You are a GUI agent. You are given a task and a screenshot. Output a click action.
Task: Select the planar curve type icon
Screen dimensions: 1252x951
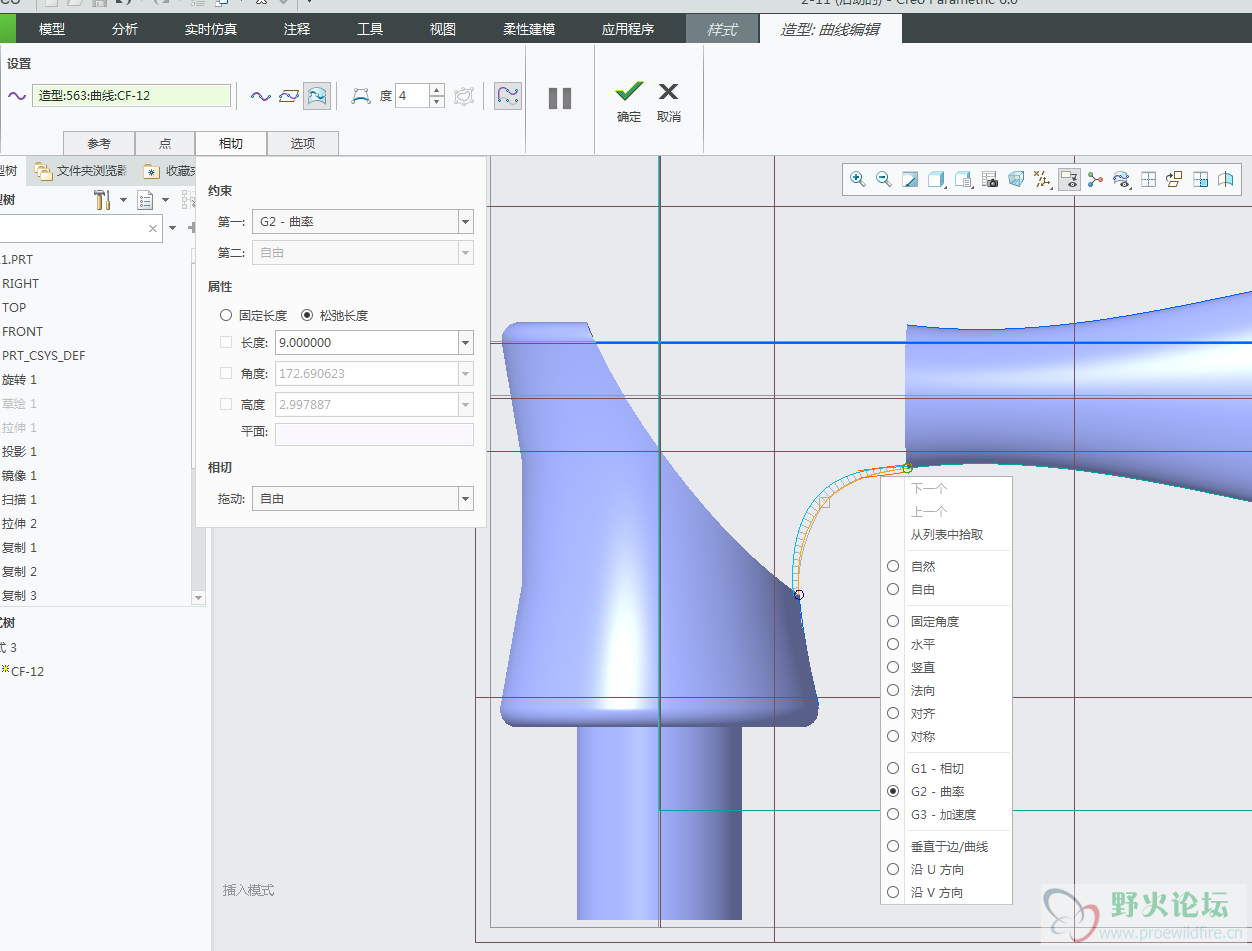[x=289, y=96]
